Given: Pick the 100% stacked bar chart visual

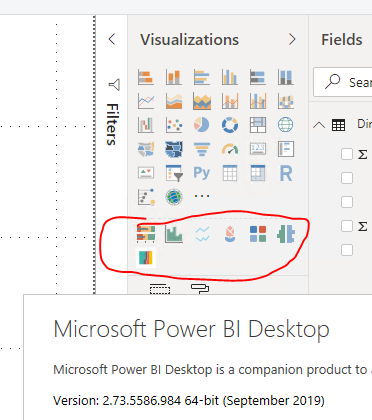Looking at the screenshot, I should tap(258, 77).
